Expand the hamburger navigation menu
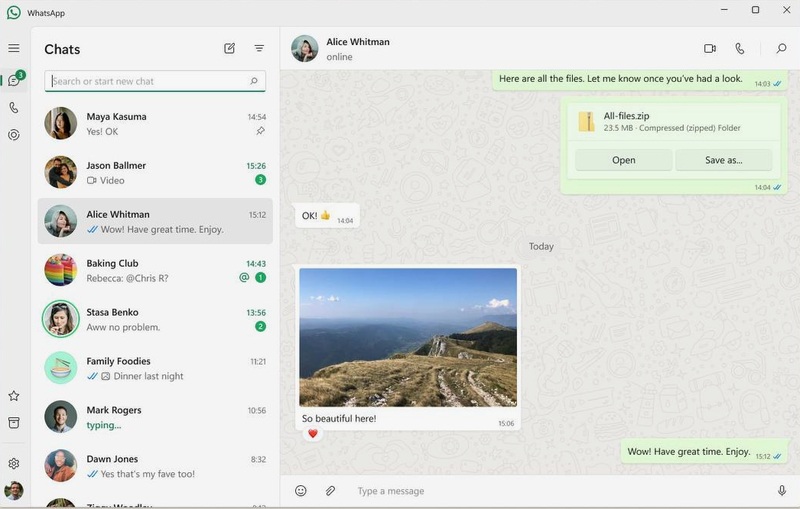Image resolution: width=800 pixels, height=509 pixels. (x=14, y=48)
